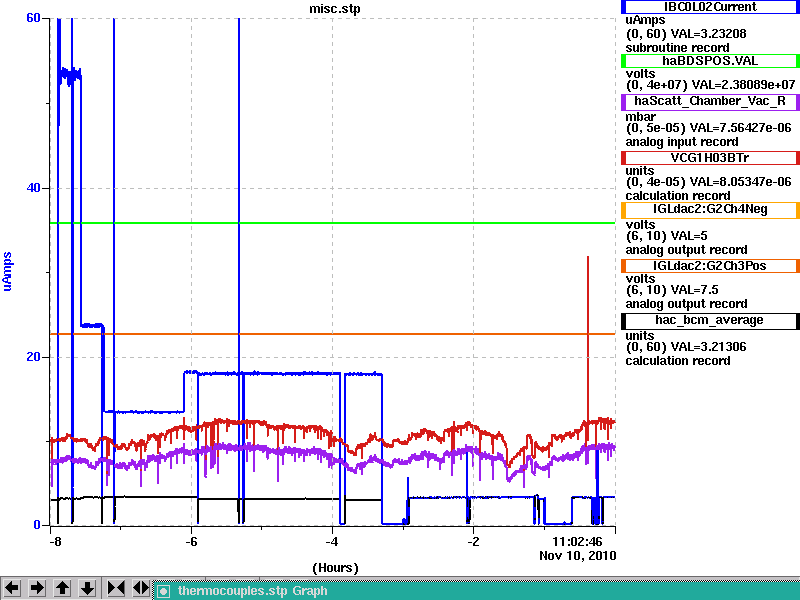Screen dimensions: 800x600
Task: Click the 60 tick on the y-axis
Action: click(x=33, y=18)
